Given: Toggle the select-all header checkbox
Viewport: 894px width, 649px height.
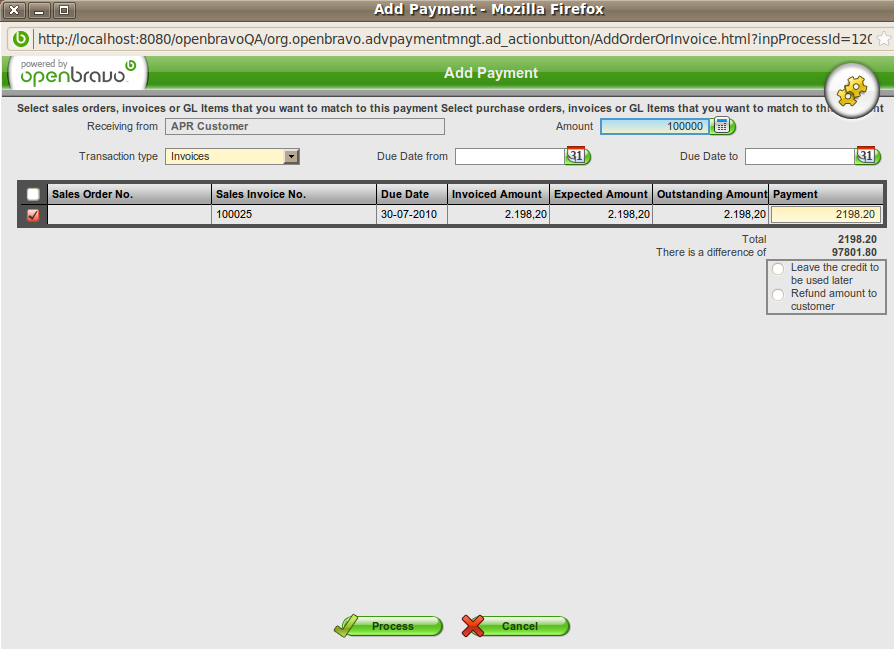Looking at the screenshot, I should click(x=33, y=194).
